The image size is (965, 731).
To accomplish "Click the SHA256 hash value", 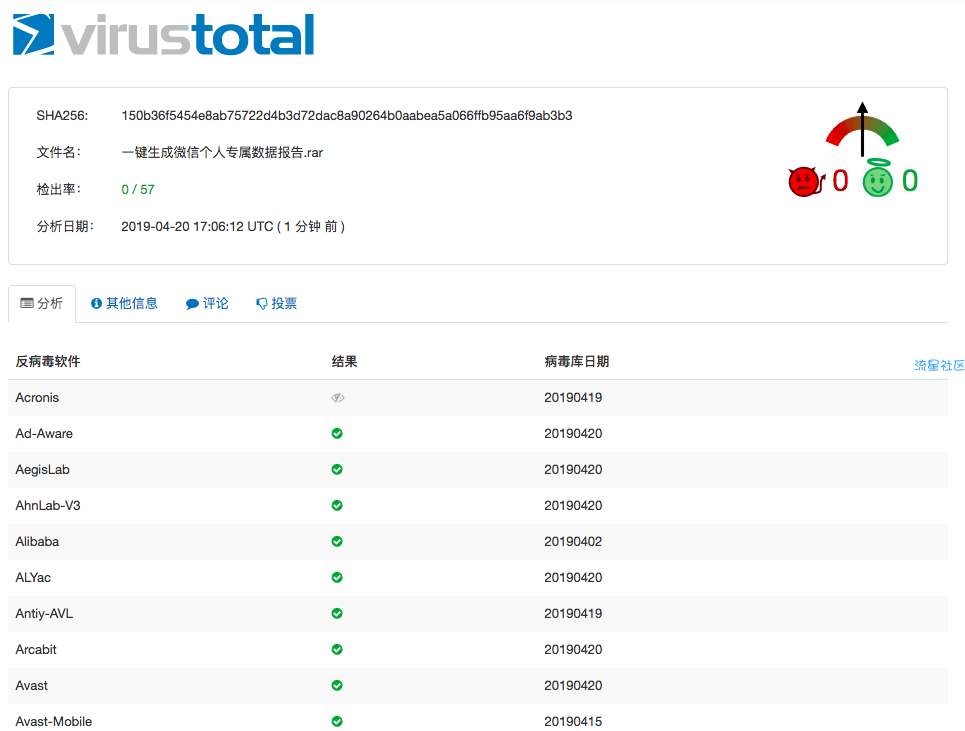I will [x=346, y=116].
